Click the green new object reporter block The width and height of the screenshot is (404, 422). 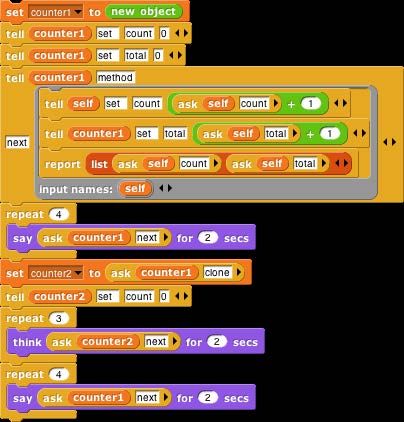click(x=144, y=12)
